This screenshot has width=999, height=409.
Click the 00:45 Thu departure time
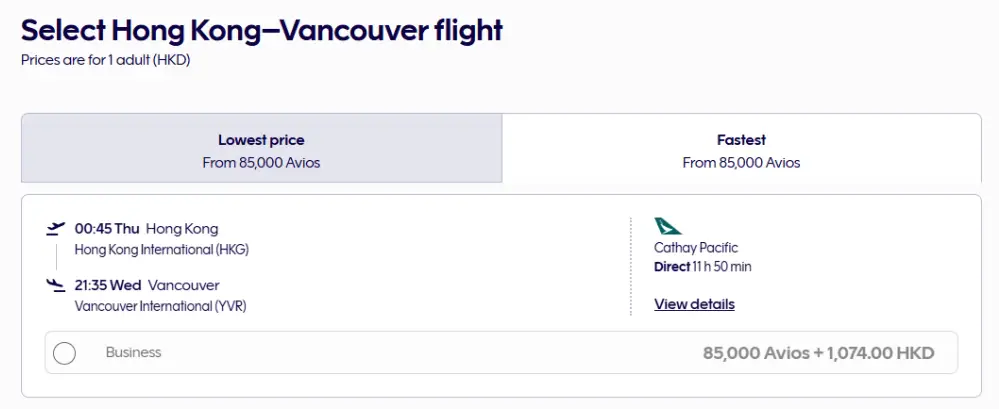(x=107, y=229)
